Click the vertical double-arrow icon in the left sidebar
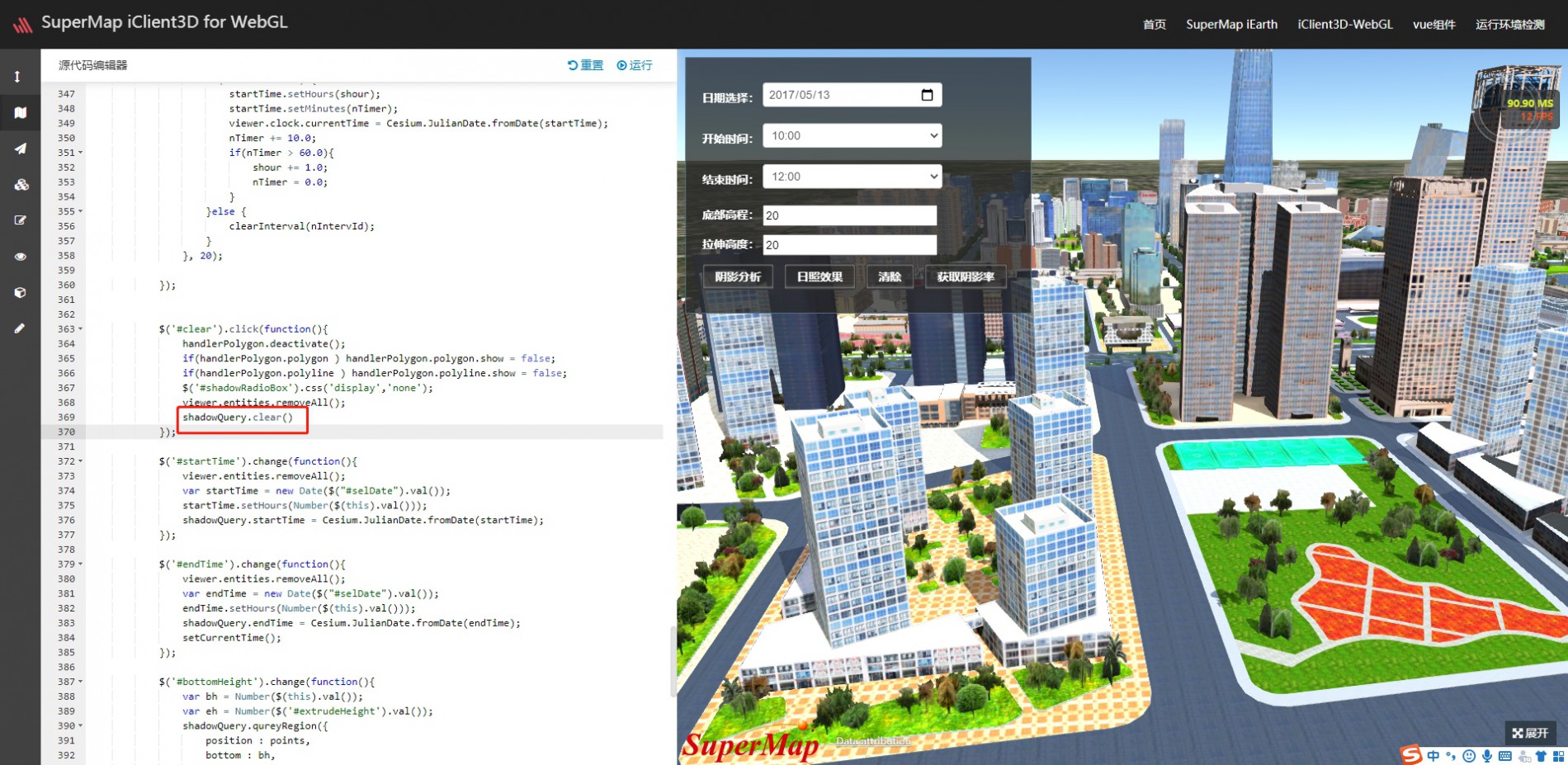Screen dimensions: 1568x765 click(x=17, y=77)
